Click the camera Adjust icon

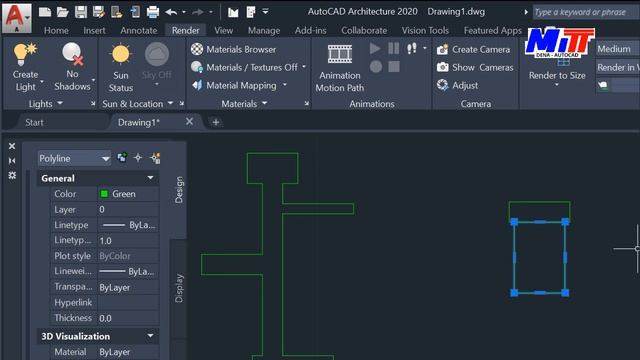442,85
